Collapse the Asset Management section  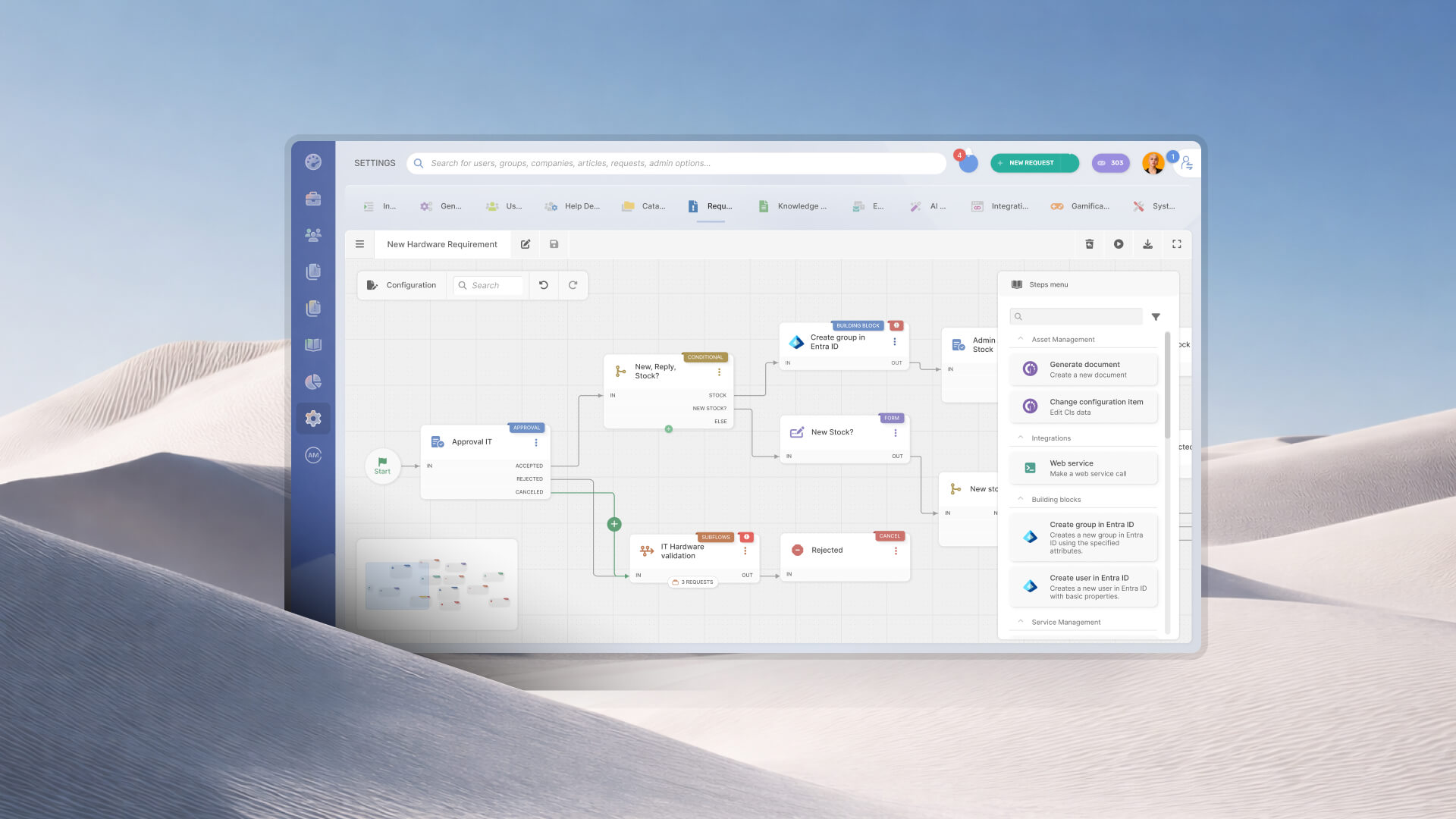pyautogui.click(x=1021, y=339)
